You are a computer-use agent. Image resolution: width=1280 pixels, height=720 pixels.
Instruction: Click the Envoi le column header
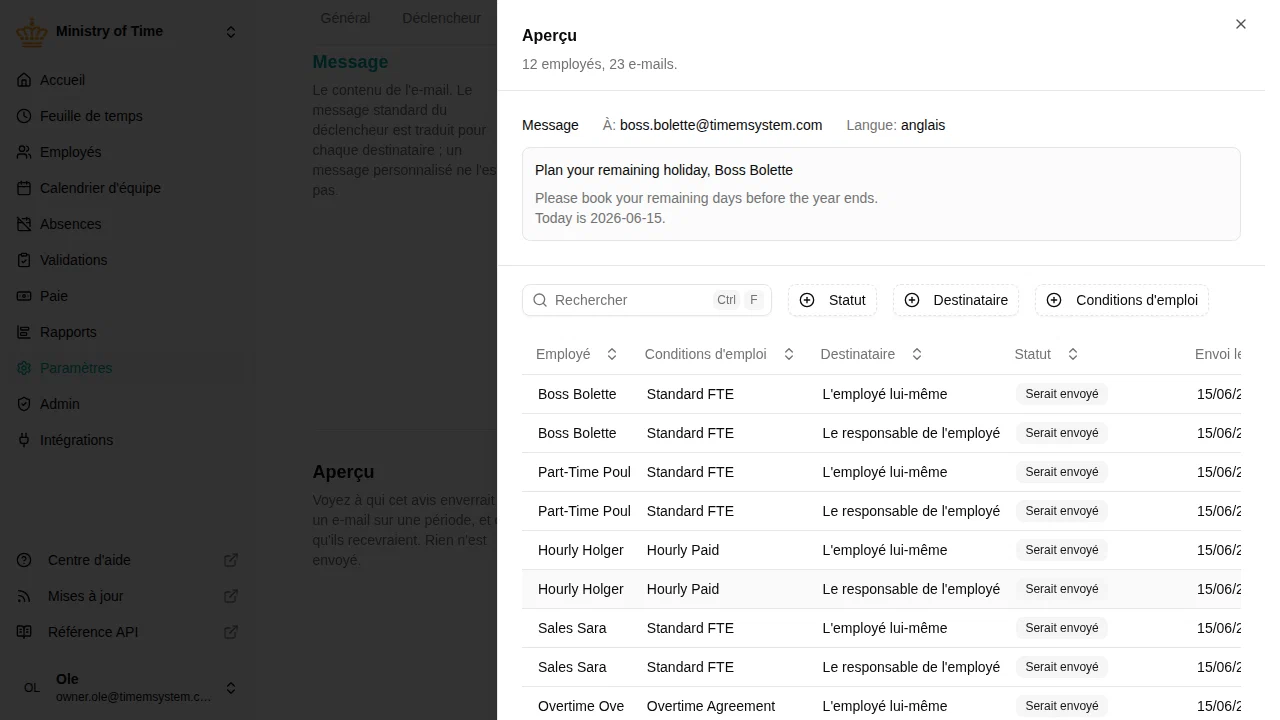tap(1218, 354)
